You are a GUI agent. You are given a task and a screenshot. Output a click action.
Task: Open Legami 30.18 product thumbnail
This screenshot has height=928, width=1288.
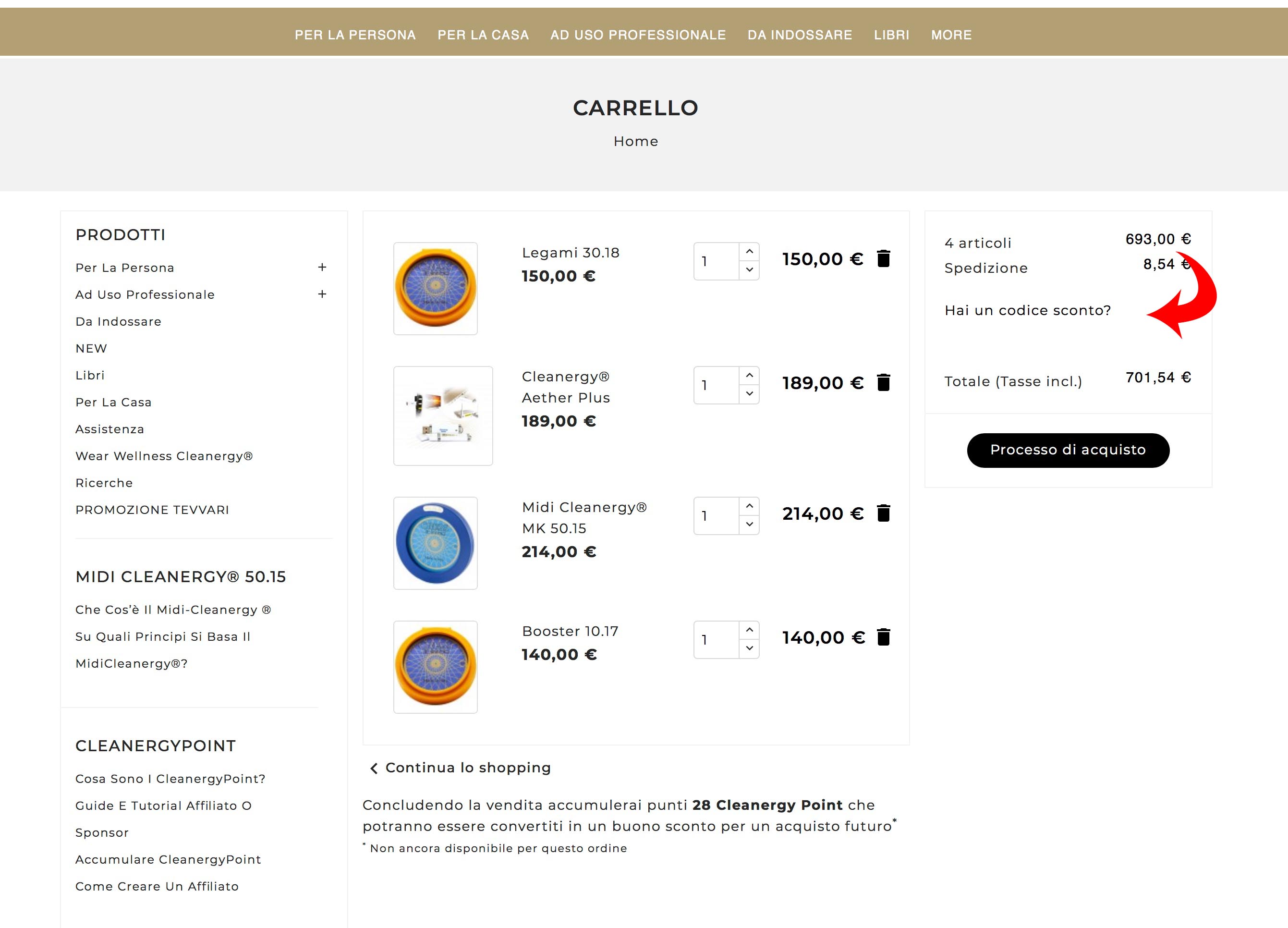(436, 289)
